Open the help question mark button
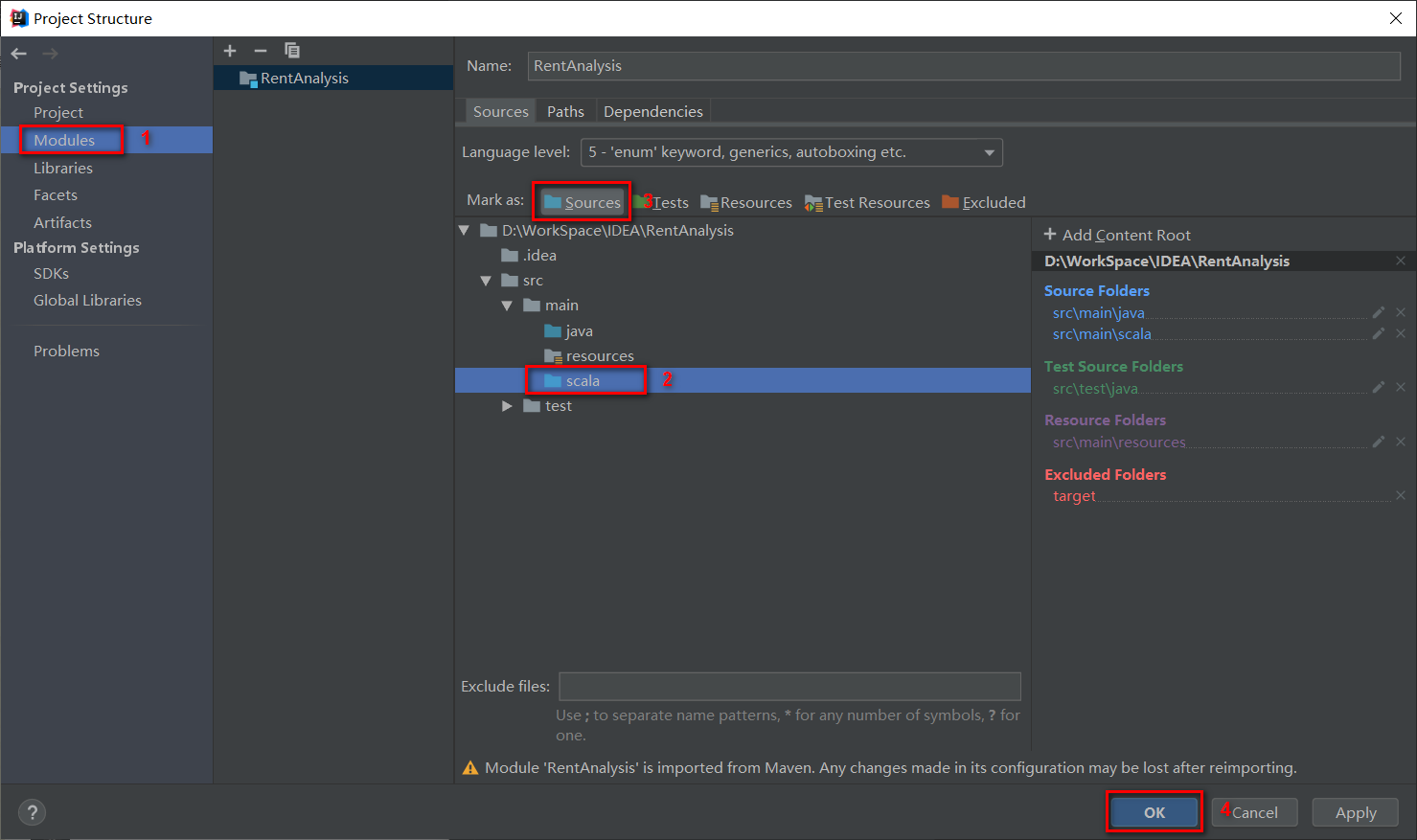1417x840 pixels. point(32,812)
